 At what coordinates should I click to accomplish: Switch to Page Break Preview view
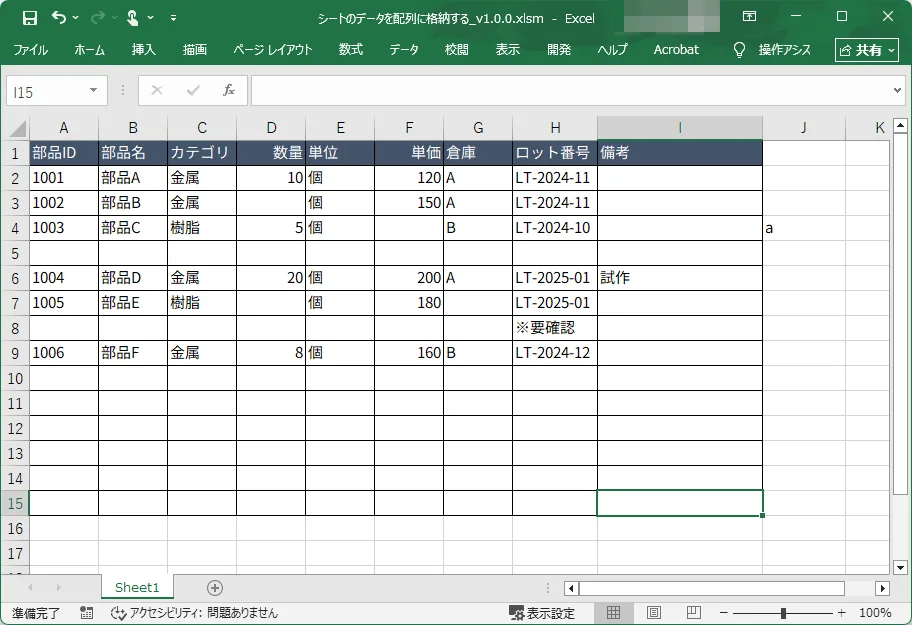point(692,613)
